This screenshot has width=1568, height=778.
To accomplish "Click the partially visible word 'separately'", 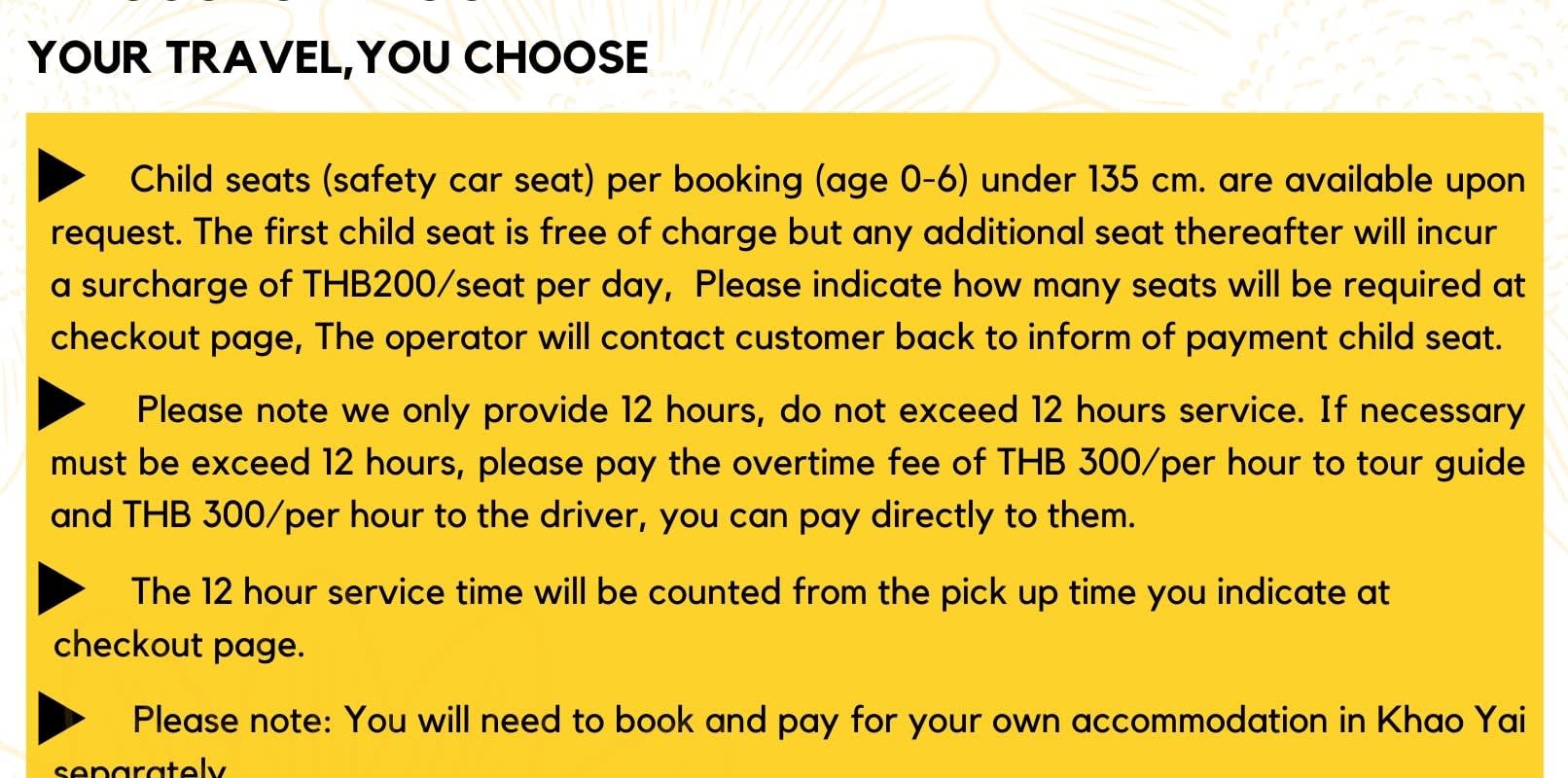I will click(x=139, y=768).
